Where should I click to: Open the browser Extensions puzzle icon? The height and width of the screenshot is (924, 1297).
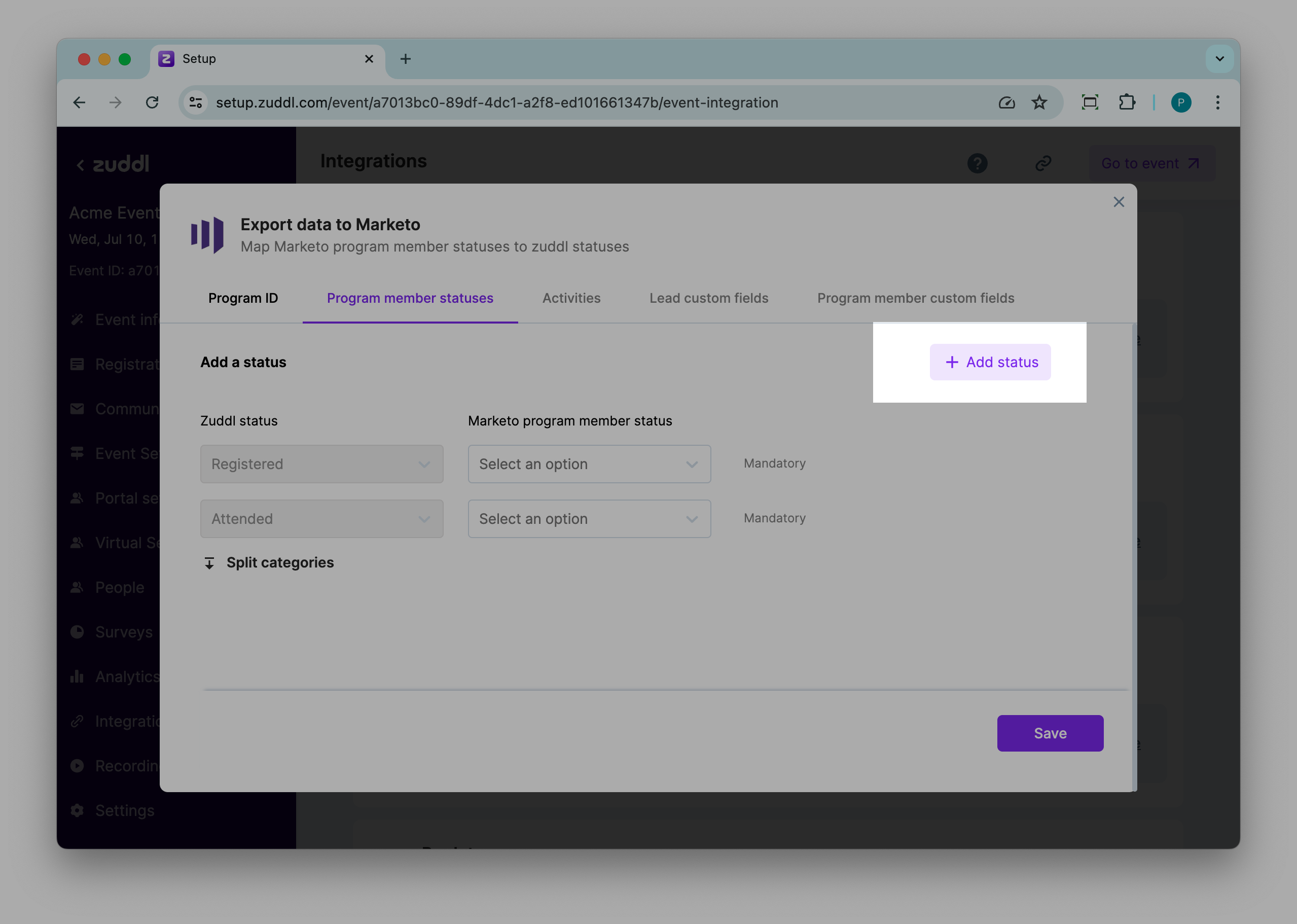coord(1126,102)
